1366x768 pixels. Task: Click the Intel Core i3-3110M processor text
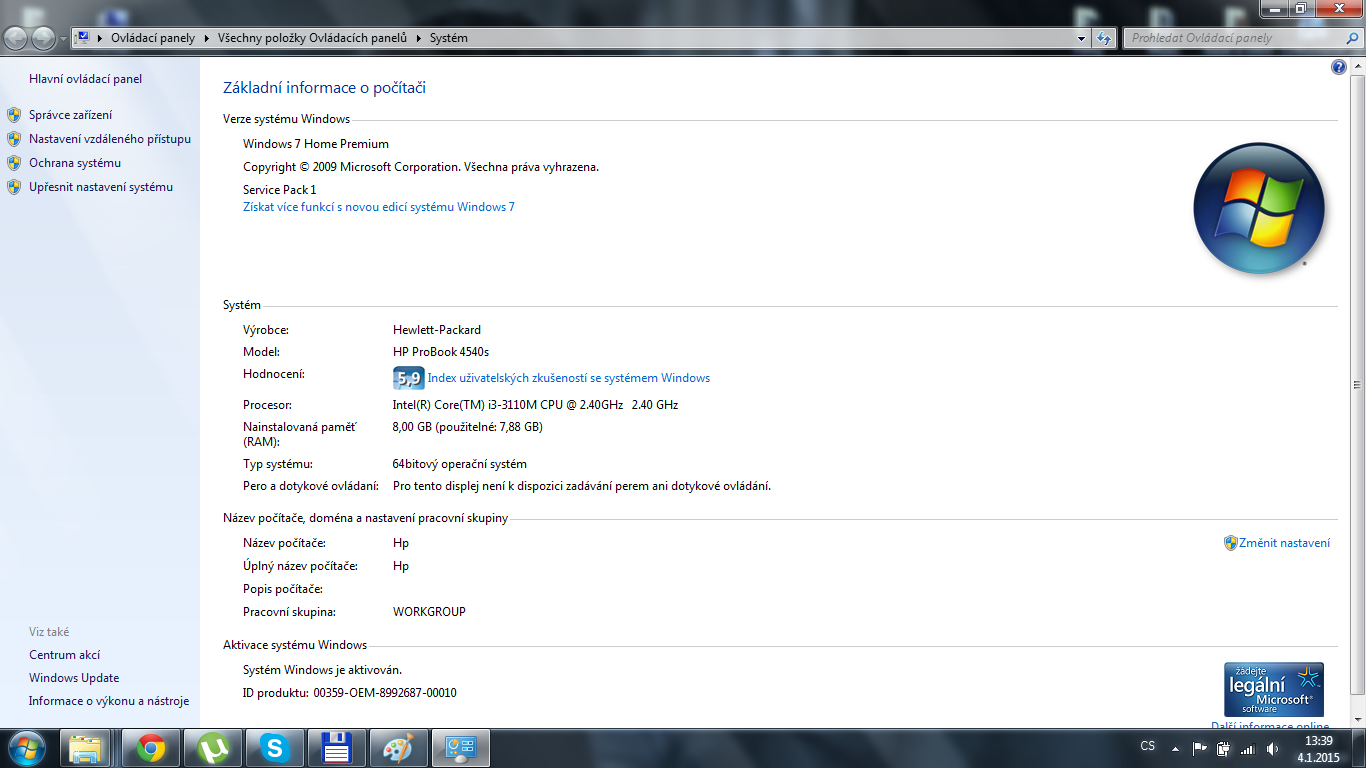(535, 405)
